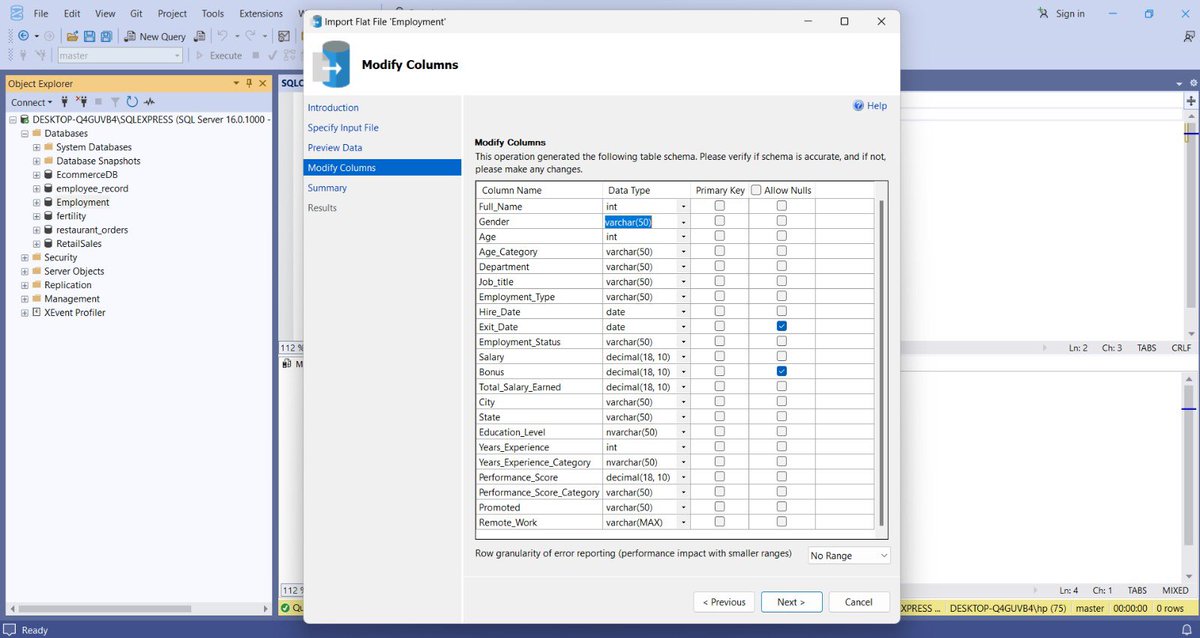Screen dimensions: 1200x638
Task: Check Allow Nulls for Gender row
Action: (782, 221)
